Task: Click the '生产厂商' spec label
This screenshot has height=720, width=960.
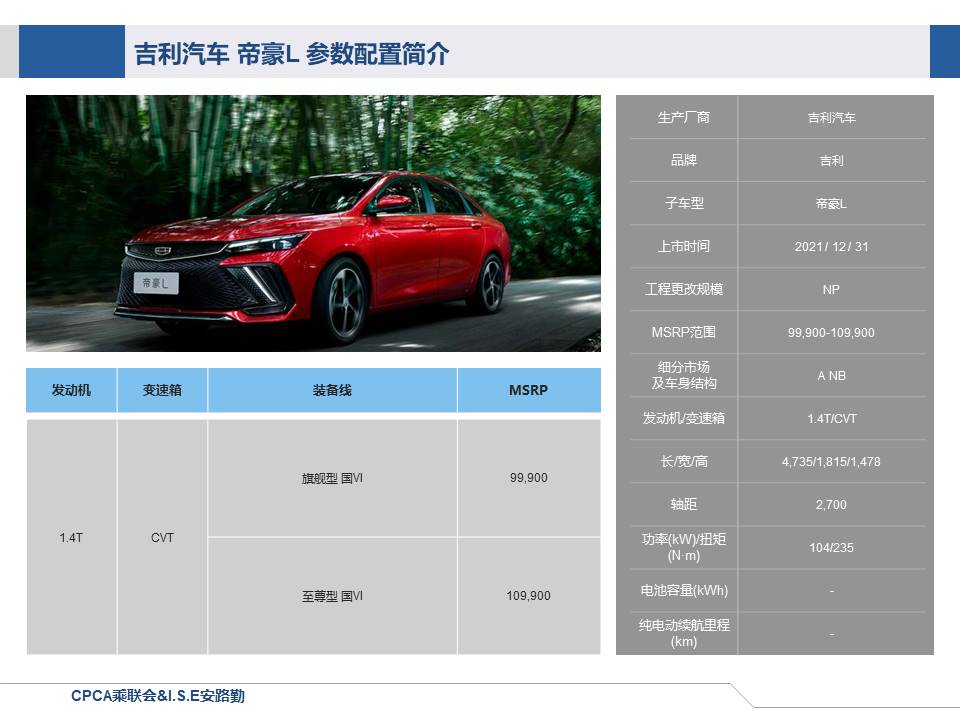Action: (684, 118)
